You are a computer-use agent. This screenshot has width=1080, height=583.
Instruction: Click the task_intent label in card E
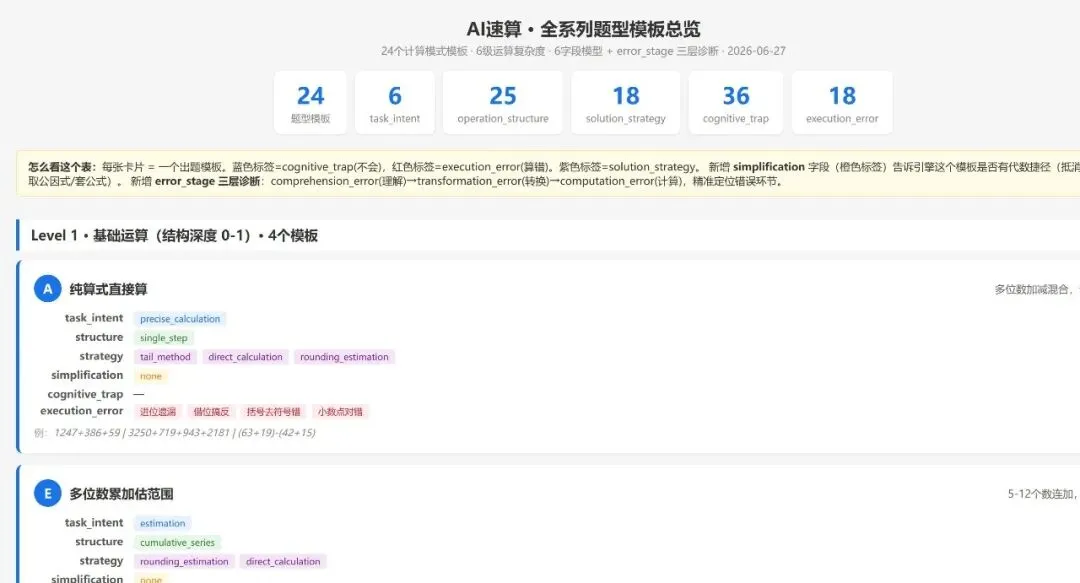94,522
